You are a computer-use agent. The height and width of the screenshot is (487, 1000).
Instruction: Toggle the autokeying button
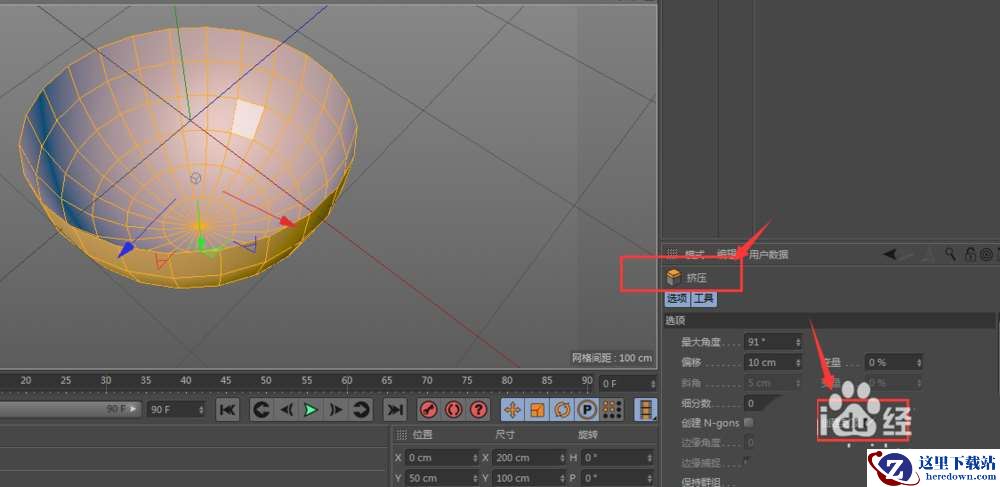[453, 410]
